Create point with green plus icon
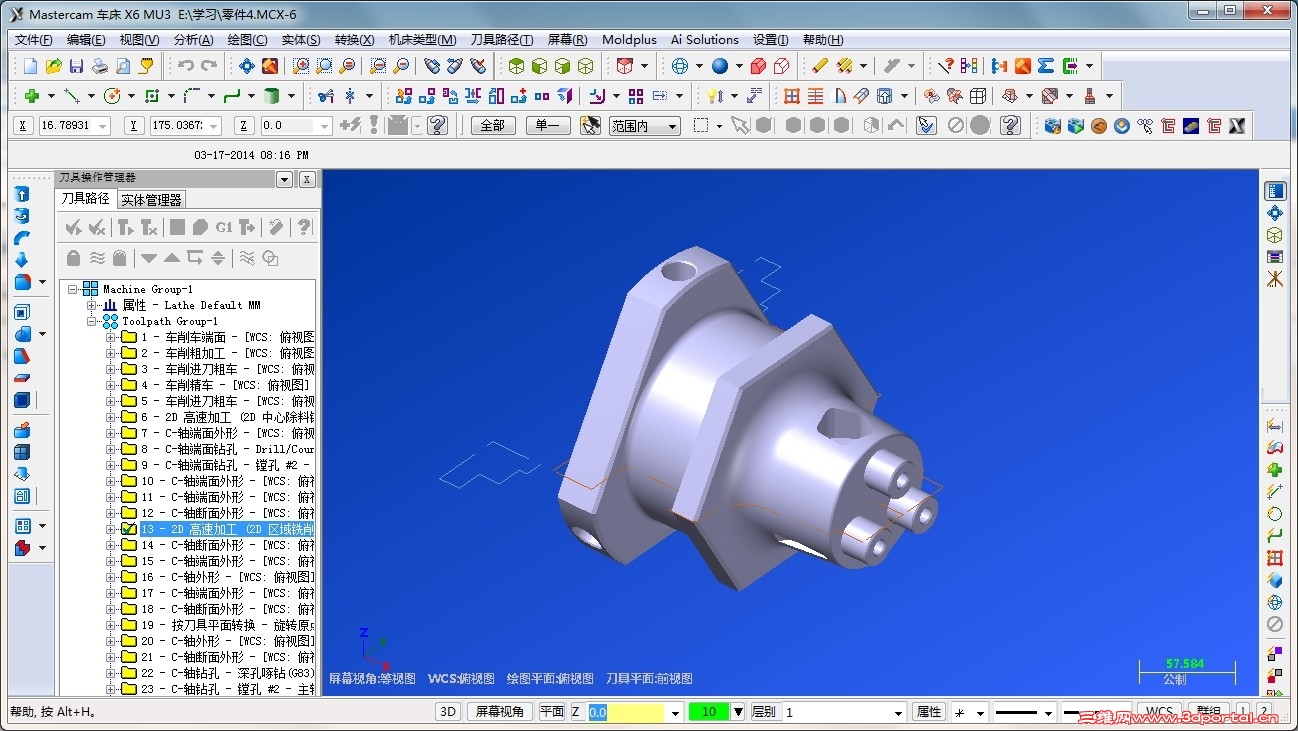 coord(32,96)
